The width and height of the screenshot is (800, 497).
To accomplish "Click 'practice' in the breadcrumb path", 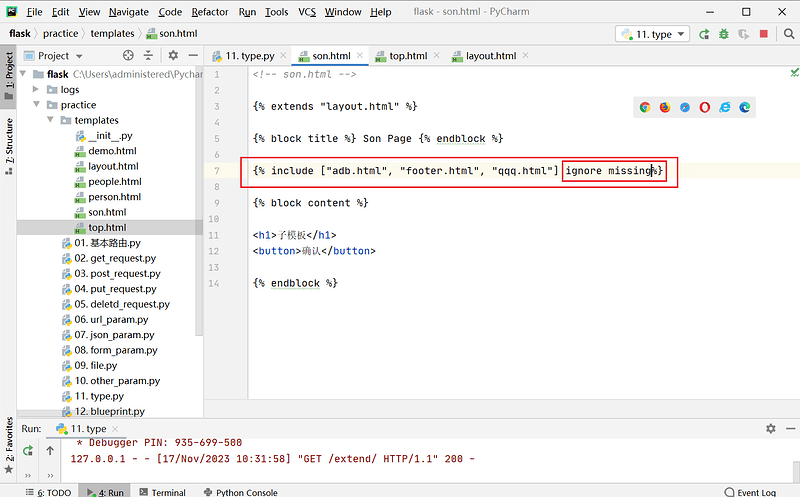I will click(x=61, y=34).
